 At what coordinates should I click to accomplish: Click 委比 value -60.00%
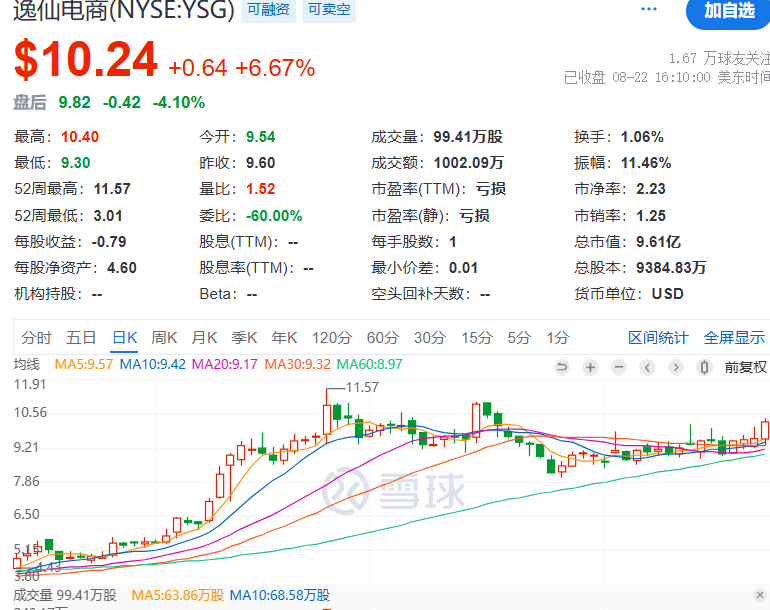(x=274, y=216)
